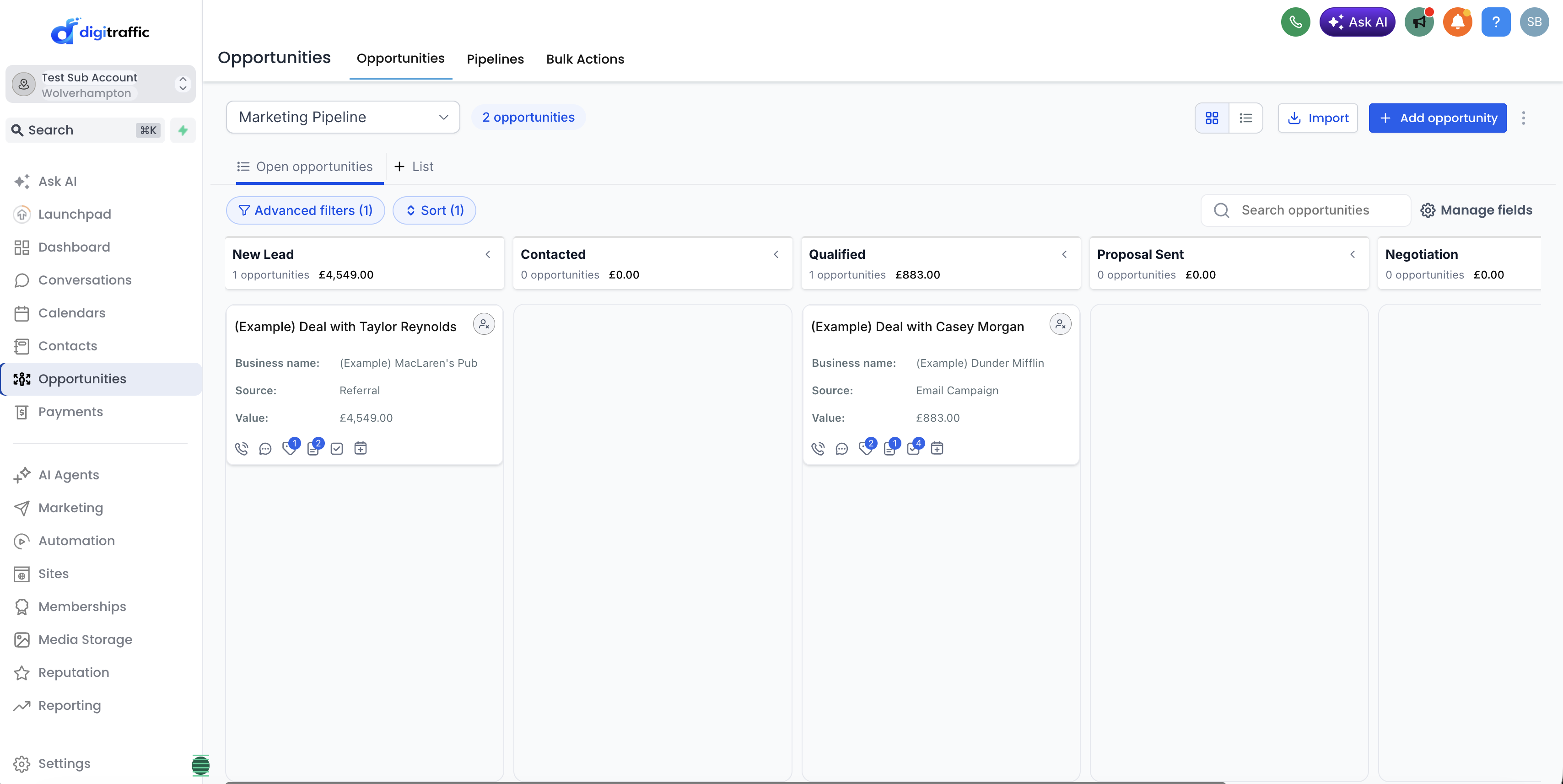
Task: Open the Sort (1) options
Action: click(x=434, y=210)
